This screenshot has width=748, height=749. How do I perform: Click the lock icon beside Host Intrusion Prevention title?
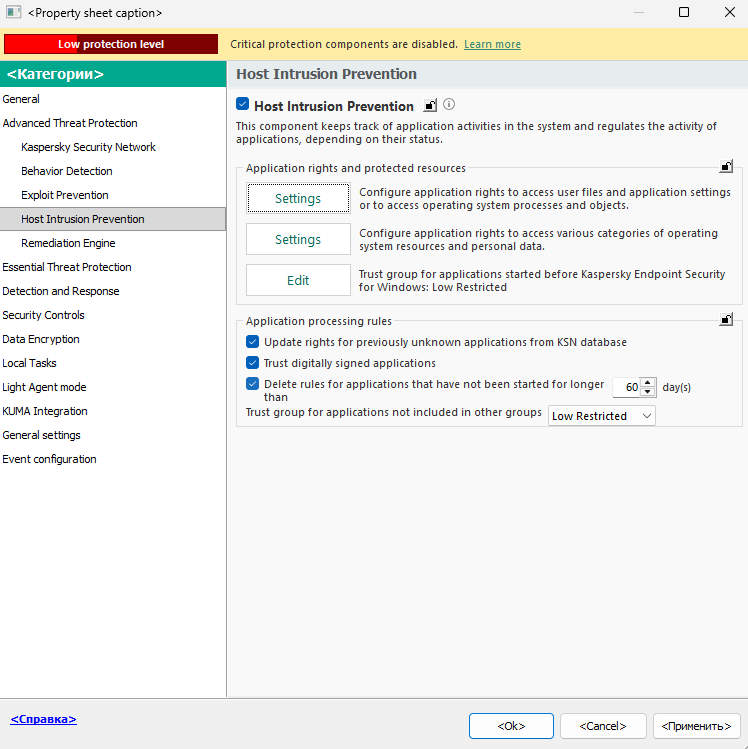pyautogui.click(x=431, y=105)
